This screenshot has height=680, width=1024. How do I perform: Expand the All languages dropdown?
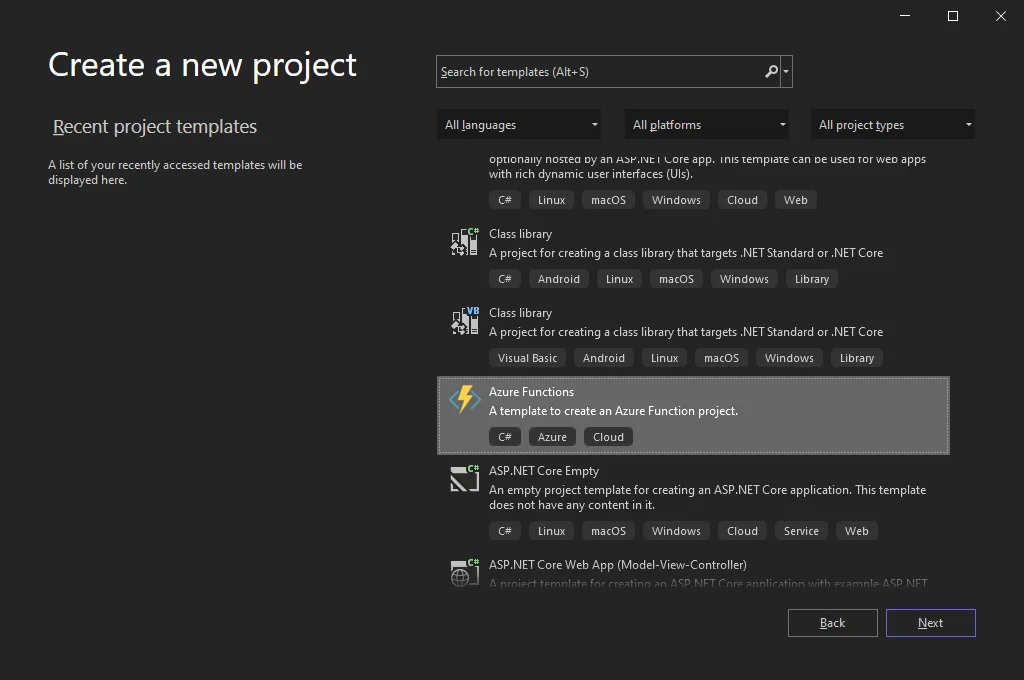coord(519,125)
